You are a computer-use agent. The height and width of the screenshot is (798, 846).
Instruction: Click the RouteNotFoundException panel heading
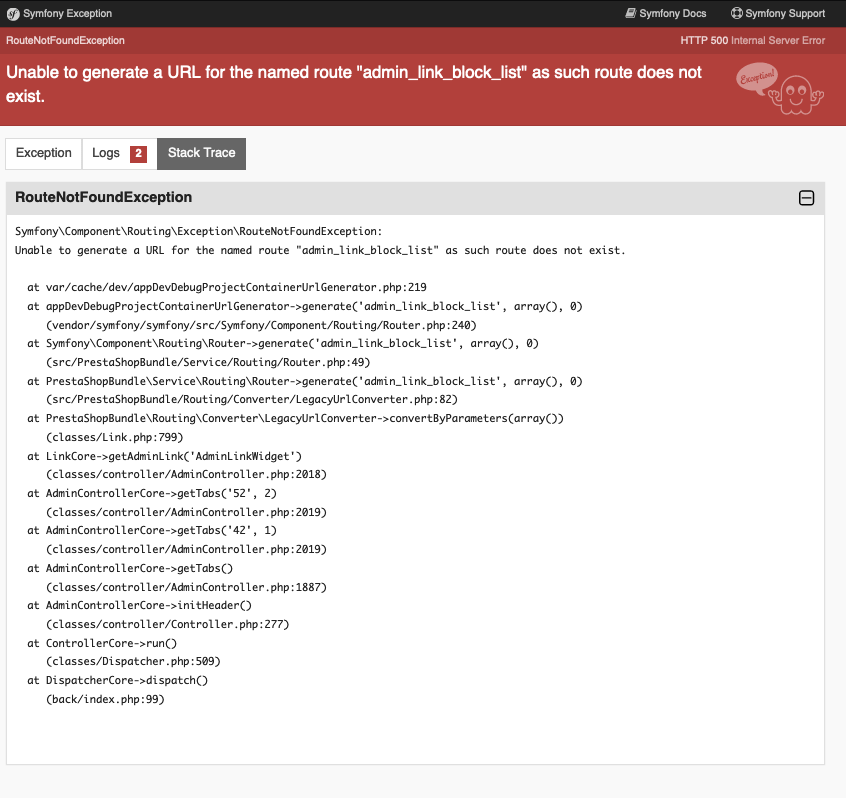click(x=104, y=197)
